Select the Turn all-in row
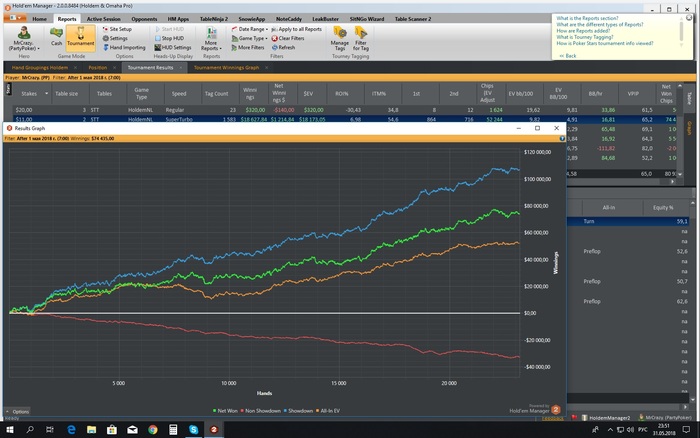The image size is (700, 438). (628, 221)
